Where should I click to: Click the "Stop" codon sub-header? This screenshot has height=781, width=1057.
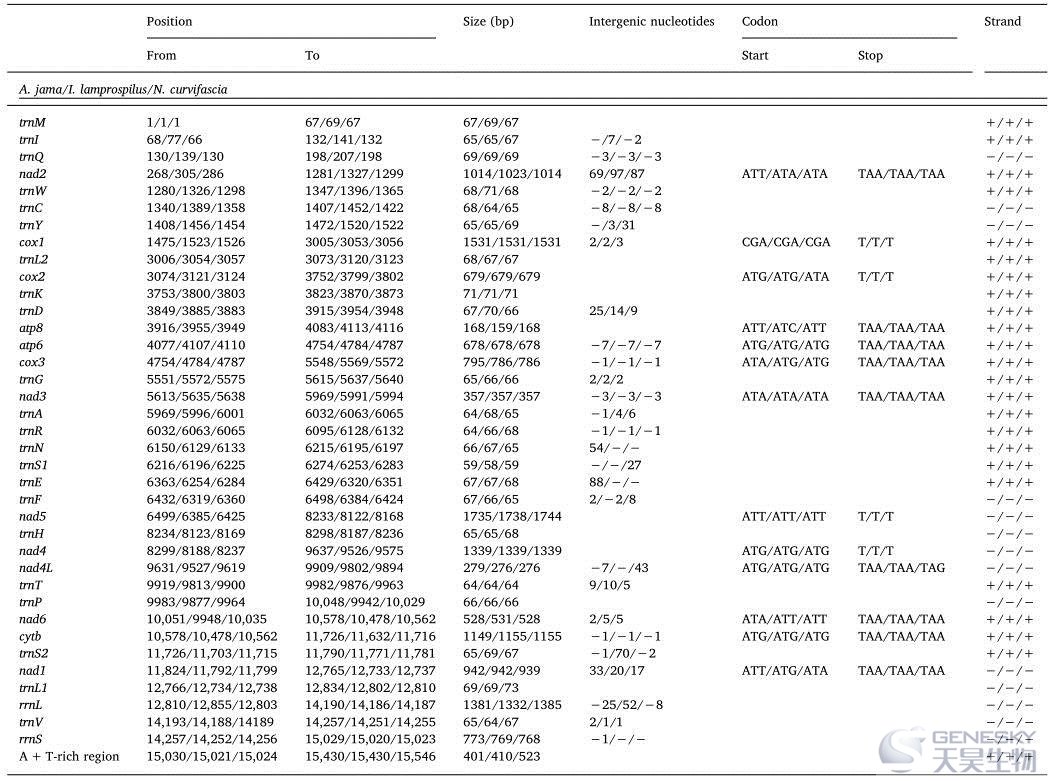point(870,56)
